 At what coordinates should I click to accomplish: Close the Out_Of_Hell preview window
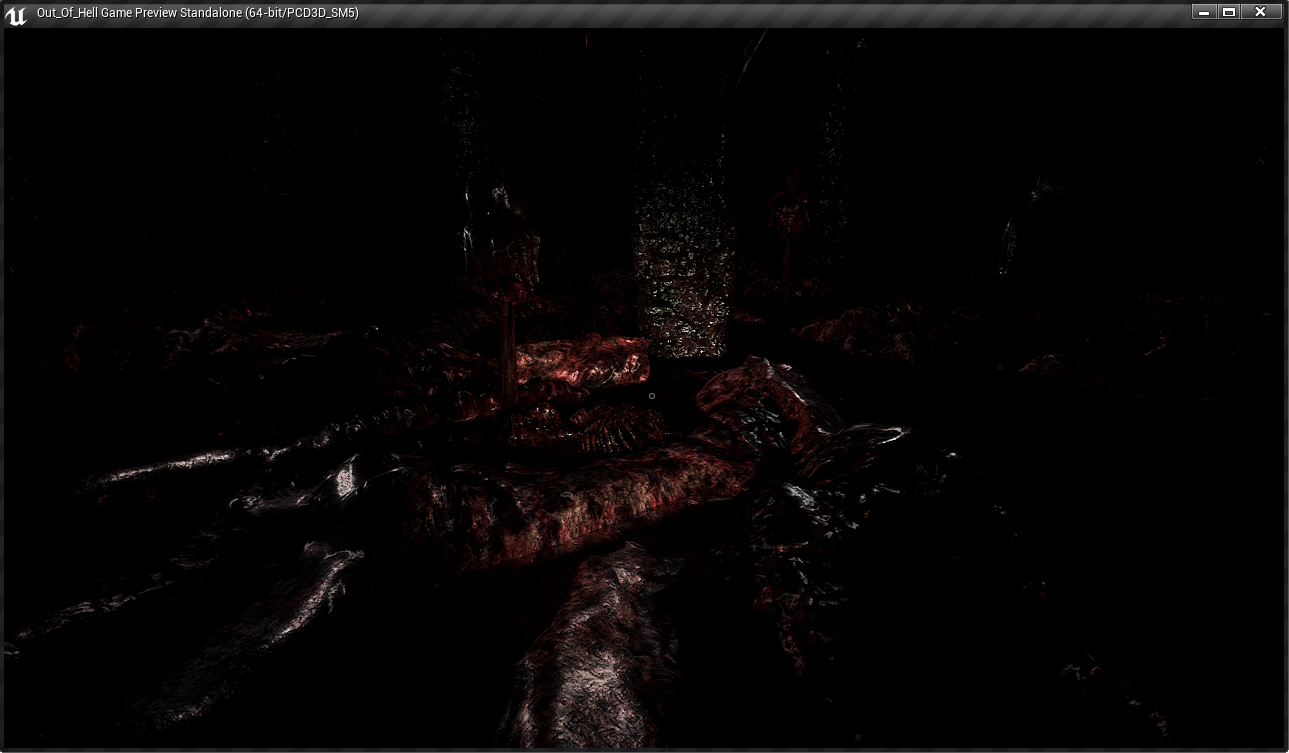point(1260,12)
